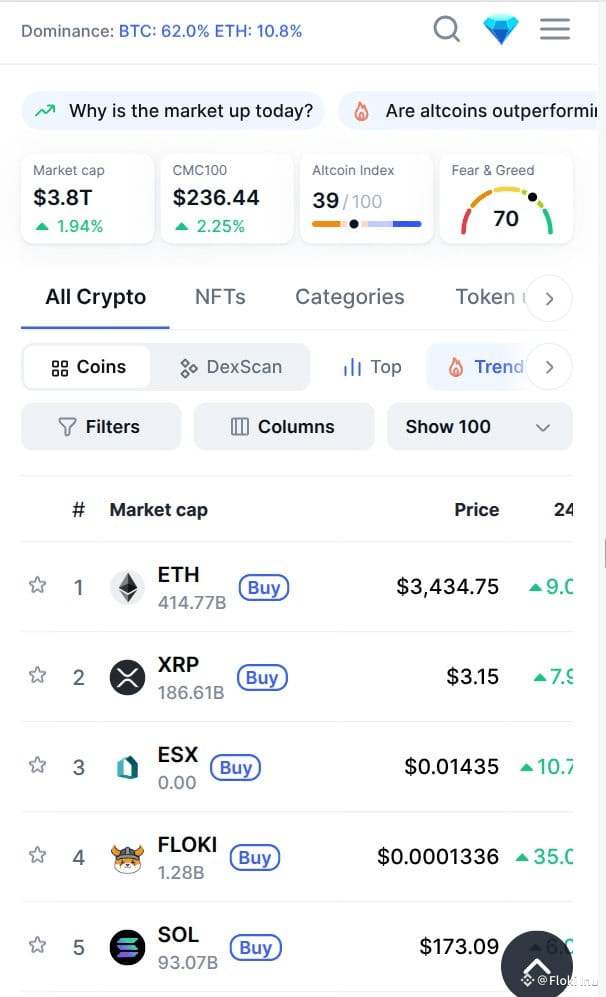Click the XRP coin logo

(128, 677)
